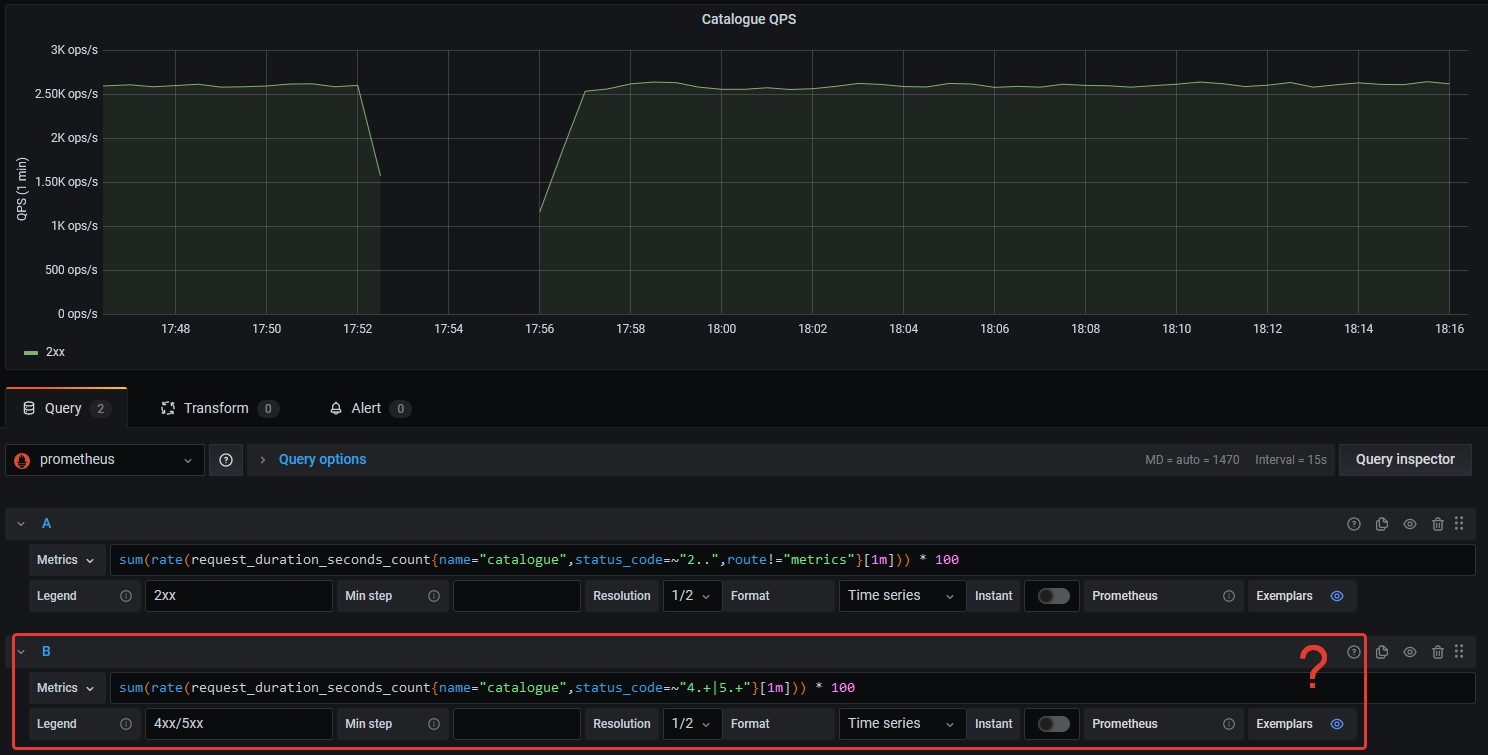Click the Min step info icon on query A
Image resolution: width=1488 pixels, height=755 pixels.
click(434, 595)
